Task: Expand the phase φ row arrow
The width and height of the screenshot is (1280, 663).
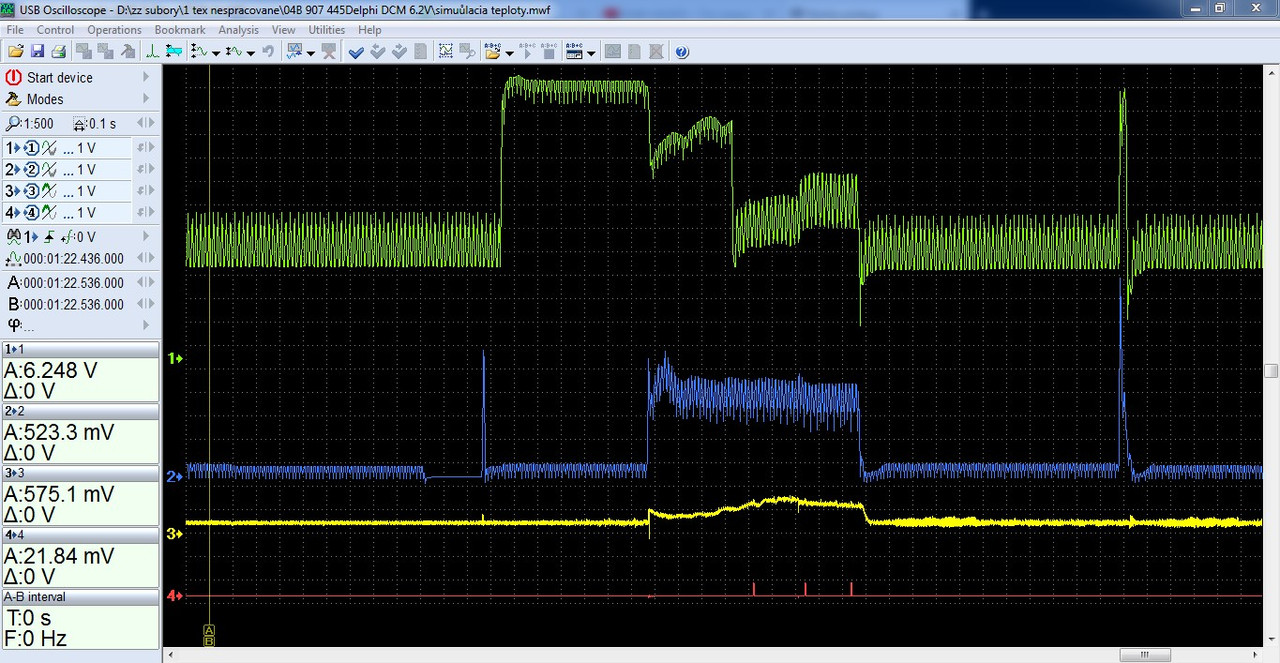Action: (146, 325)
